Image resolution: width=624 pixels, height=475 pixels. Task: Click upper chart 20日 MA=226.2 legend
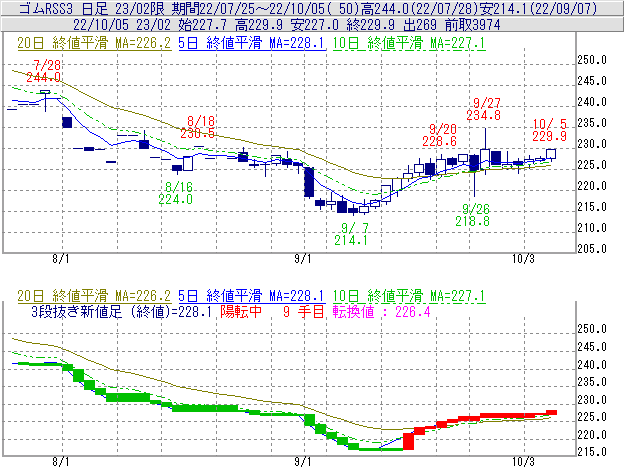[94, 43]
